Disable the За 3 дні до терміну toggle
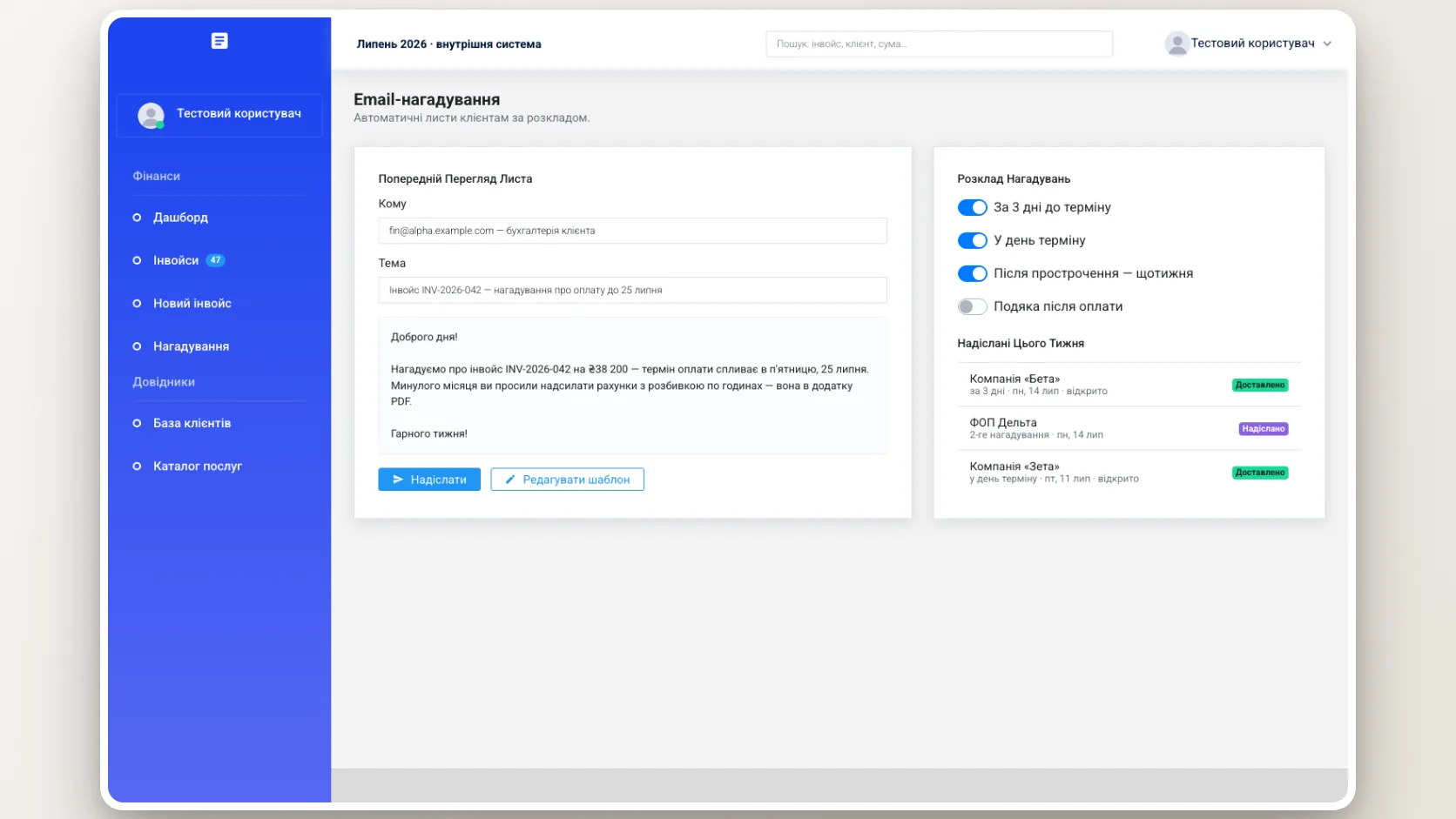The width and height of the screenshot is (1456, 819). 972,207
